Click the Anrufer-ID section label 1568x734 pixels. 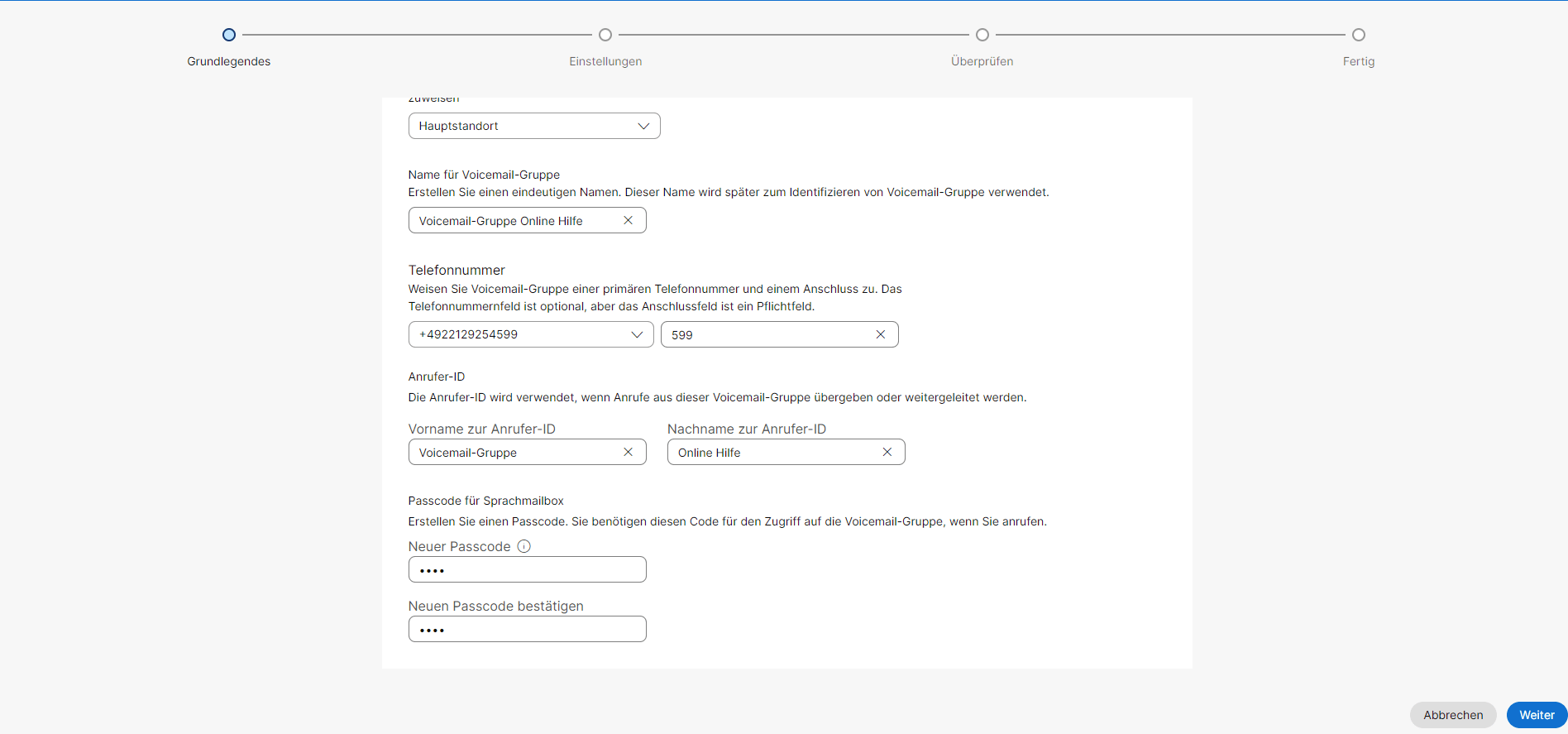pos(437,377)
